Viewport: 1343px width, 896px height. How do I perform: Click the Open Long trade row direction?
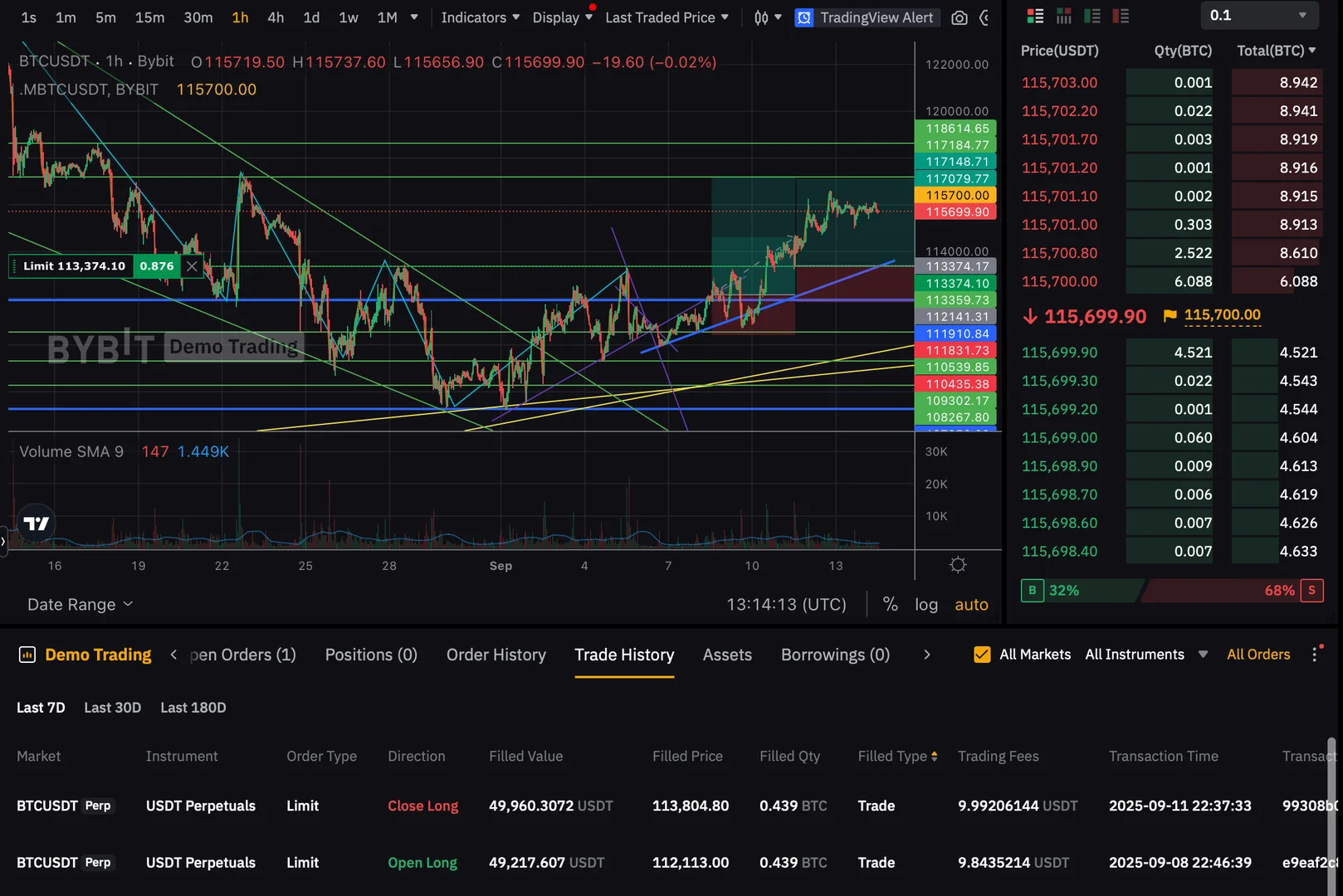[x=422, y=863]
